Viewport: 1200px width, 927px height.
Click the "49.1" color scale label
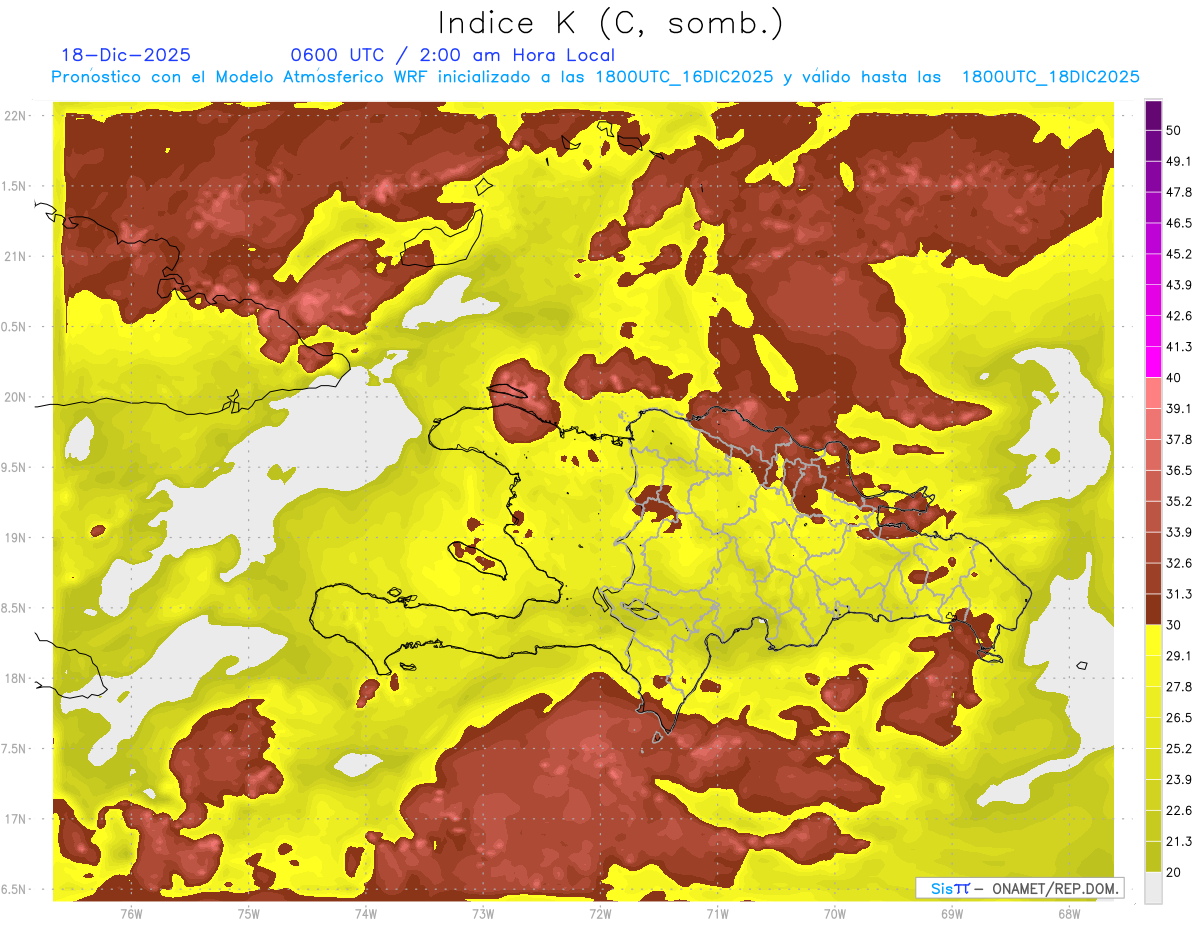(1178, 161)
